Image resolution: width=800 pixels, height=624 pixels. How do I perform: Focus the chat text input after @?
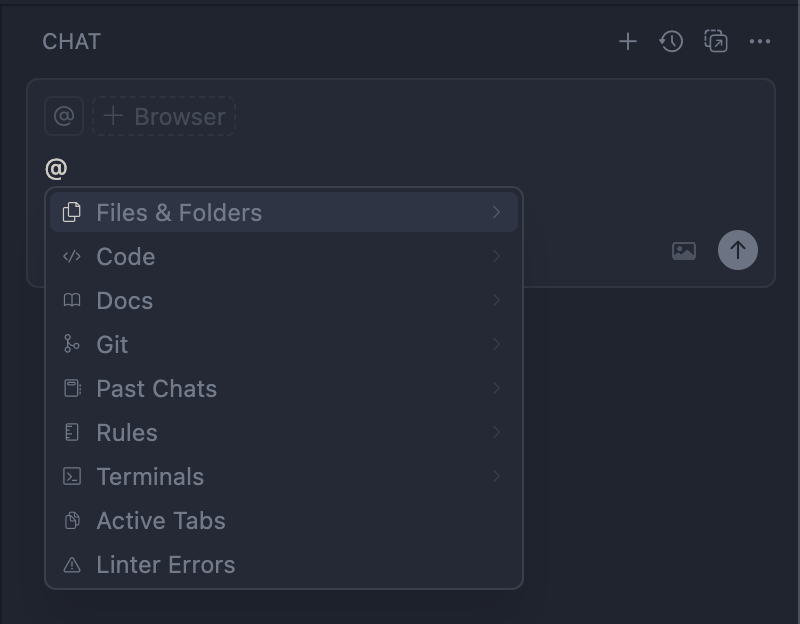[x=300, y=168]
